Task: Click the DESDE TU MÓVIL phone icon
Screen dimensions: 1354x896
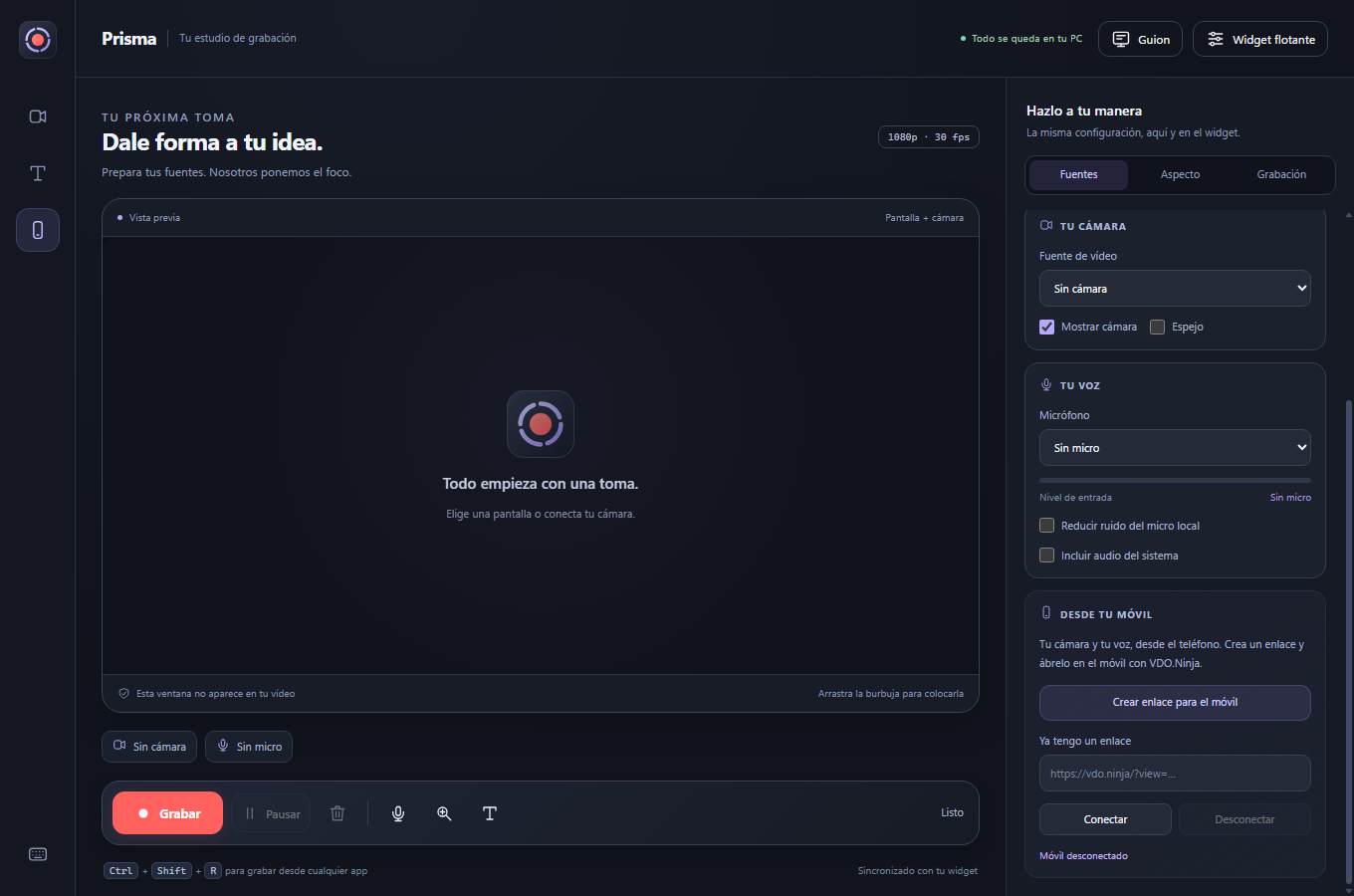Action: pos(1046,613)
